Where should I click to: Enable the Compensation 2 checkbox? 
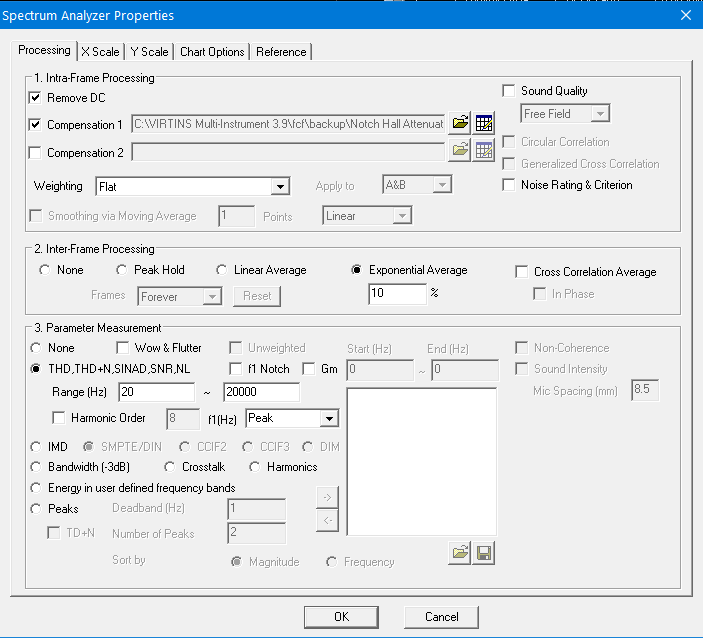[x=36, y=152]
